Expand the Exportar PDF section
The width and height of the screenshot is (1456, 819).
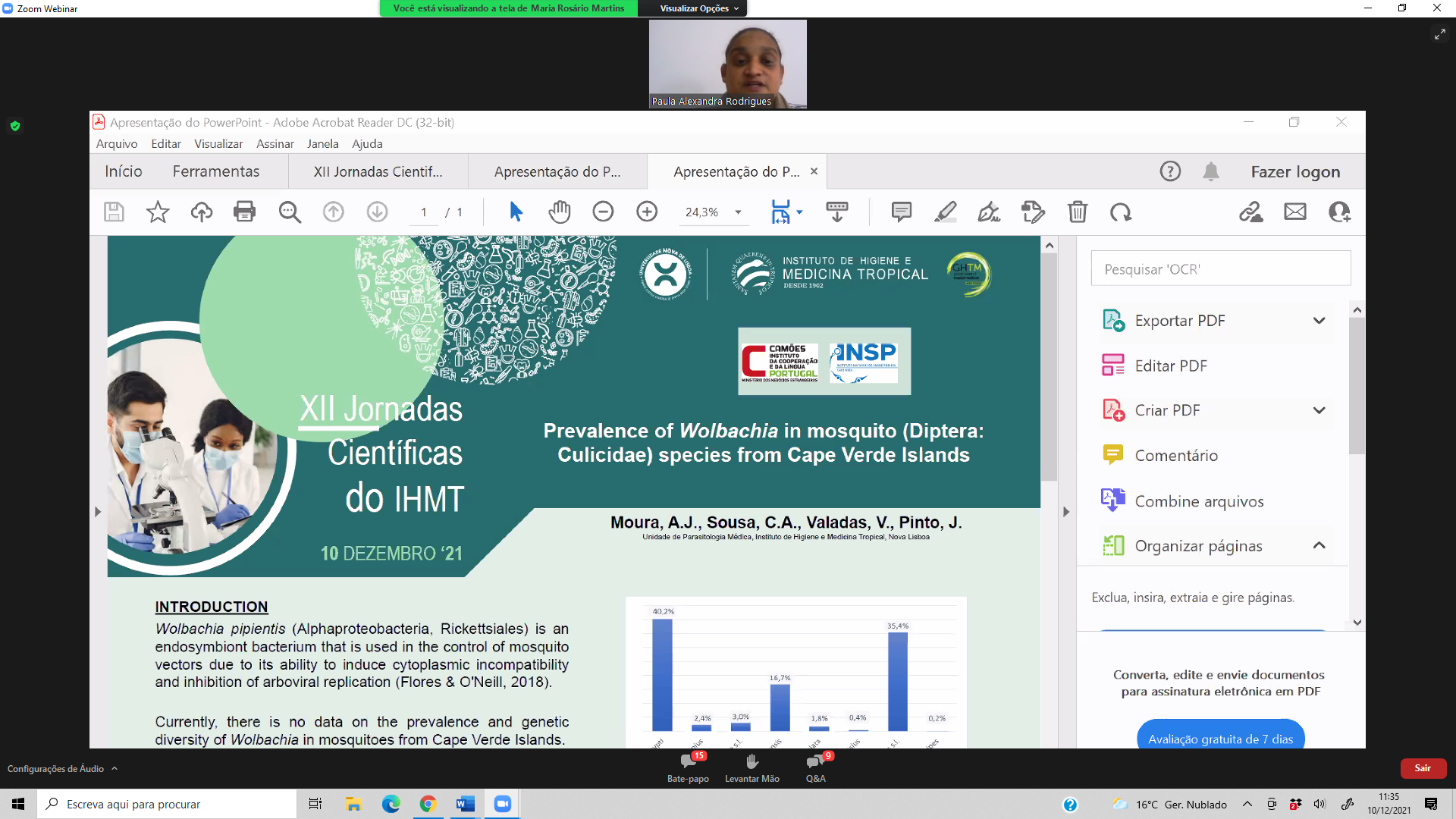click(1319, 321)
